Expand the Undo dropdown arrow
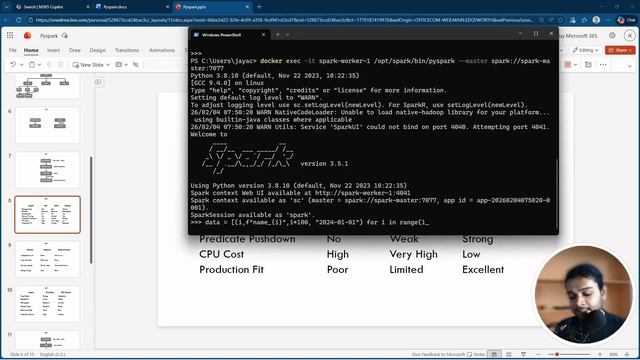 21,64
